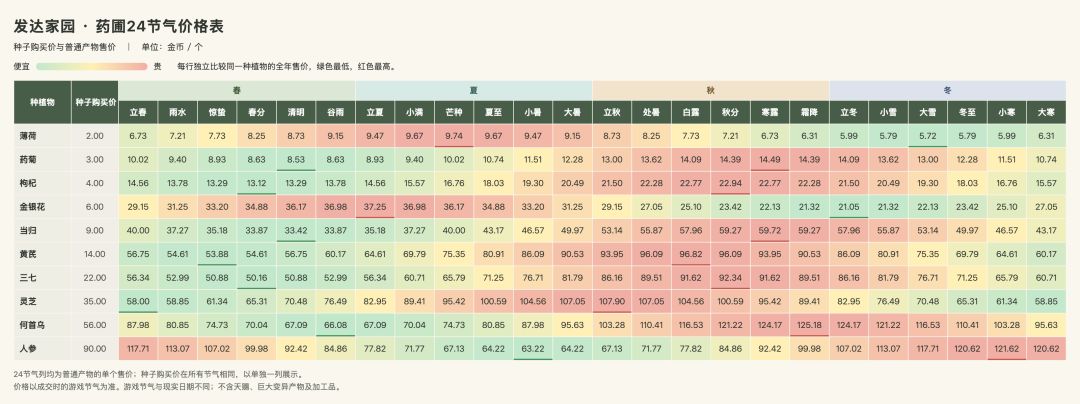The width and height of the screenshot is (1080, 404).
Task: Click the 夏至 column header
Action: point(493,112)
